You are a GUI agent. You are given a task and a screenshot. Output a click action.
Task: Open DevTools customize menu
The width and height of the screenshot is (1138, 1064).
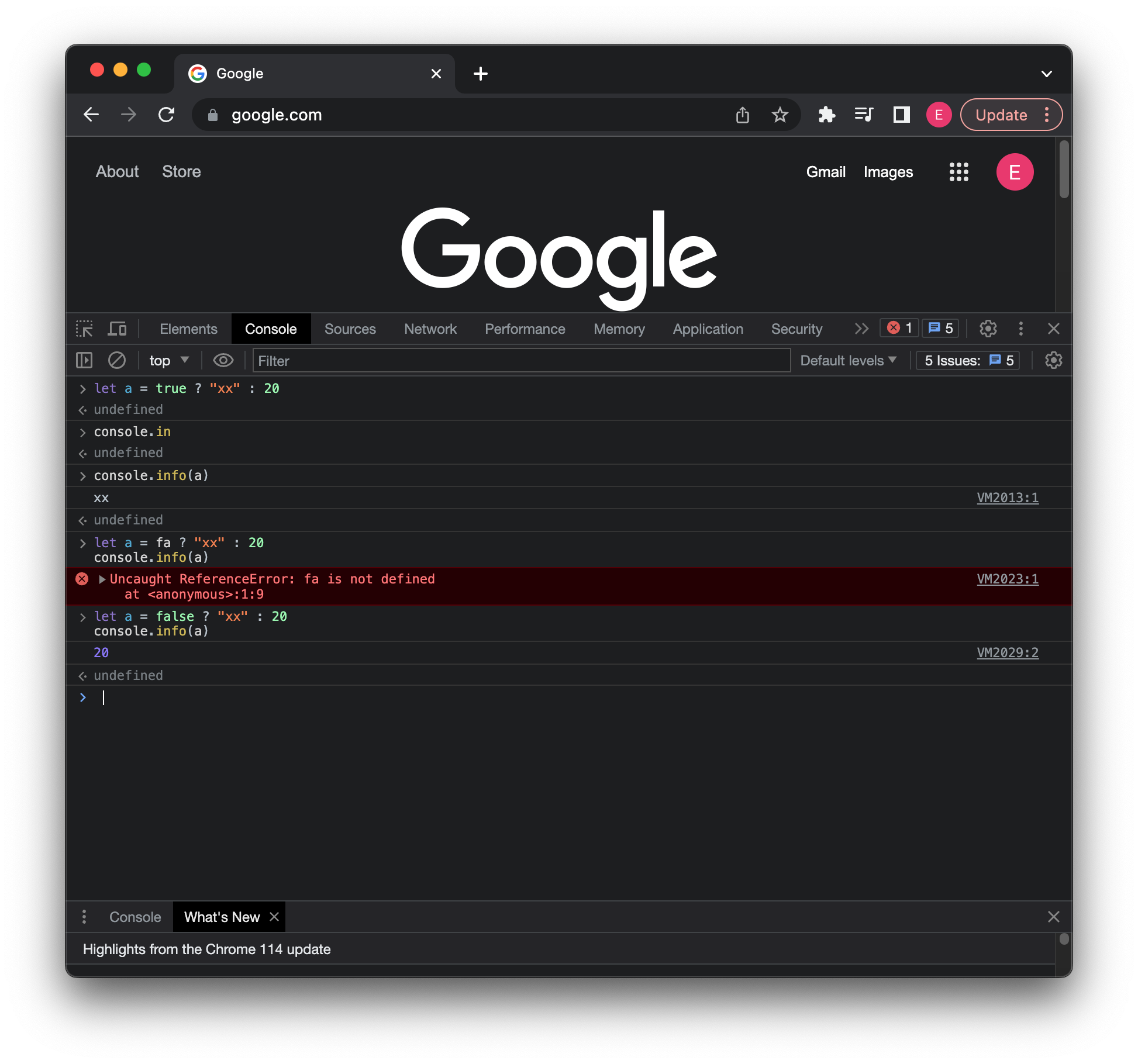(x=1020, y=329)
